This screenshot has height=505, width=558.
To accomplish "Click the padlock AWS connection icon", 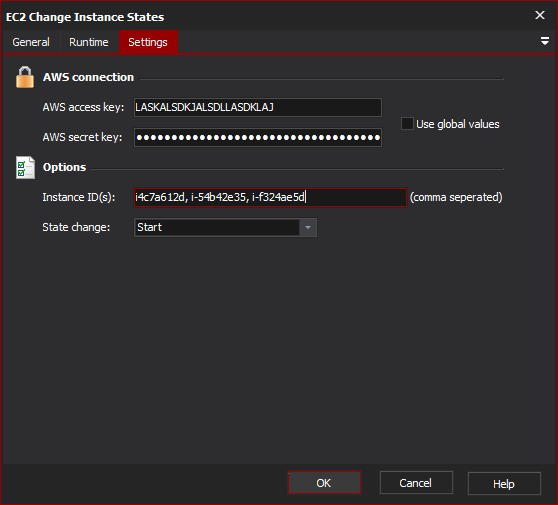I will [25, 77].
